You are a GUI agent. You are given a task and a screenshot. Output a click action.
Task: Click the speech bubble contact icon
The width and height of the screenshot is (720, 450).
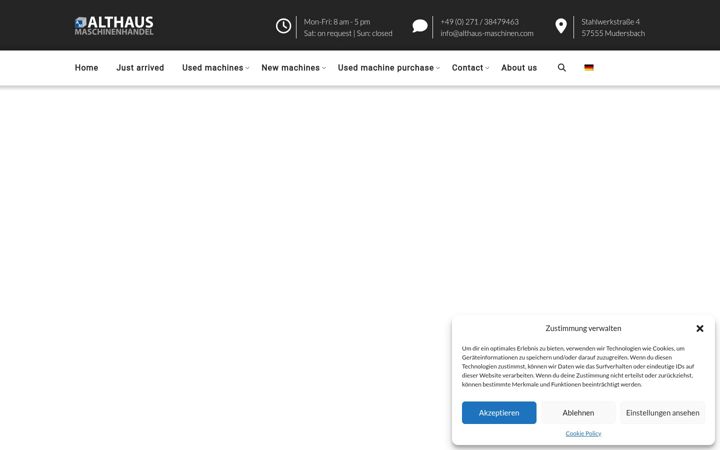point(420,26)
